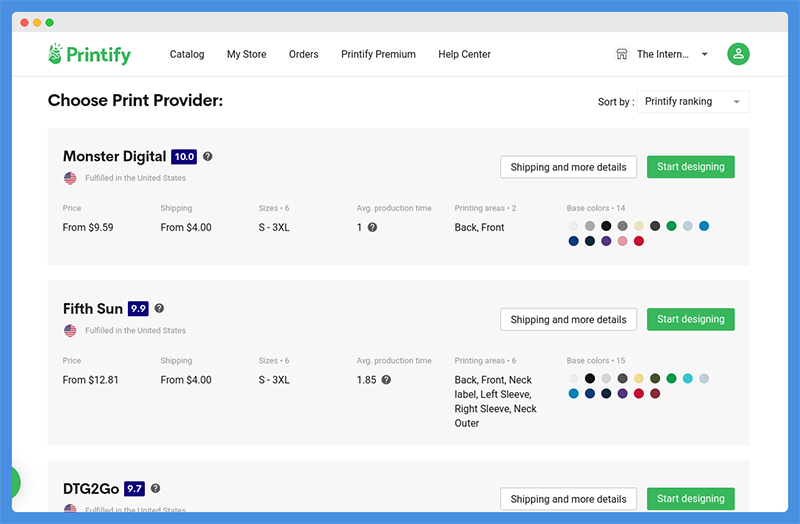Open the Orders page
This screenshot has width=800, height=524.
pyautogui.click(x=304, y=54)
